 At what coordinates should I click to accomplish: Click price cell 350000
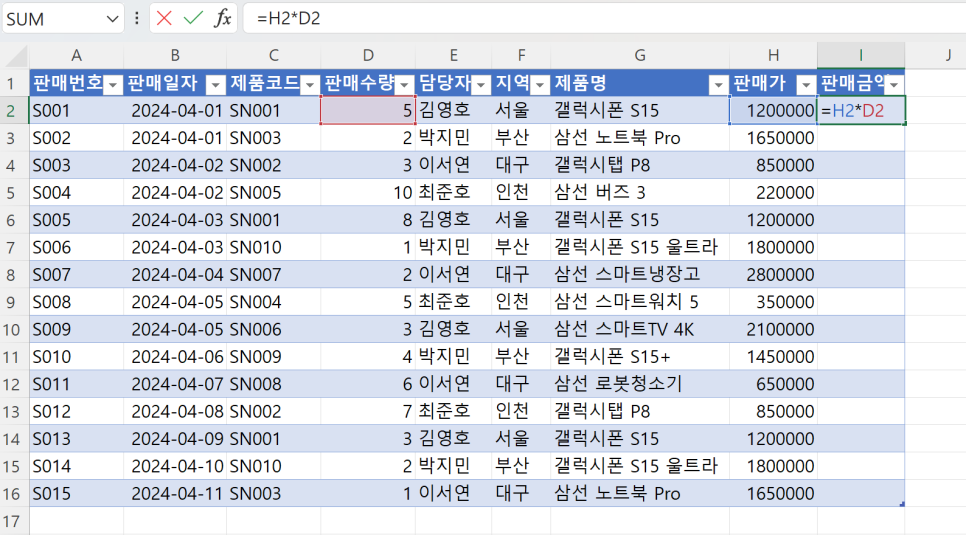[774, 302]
